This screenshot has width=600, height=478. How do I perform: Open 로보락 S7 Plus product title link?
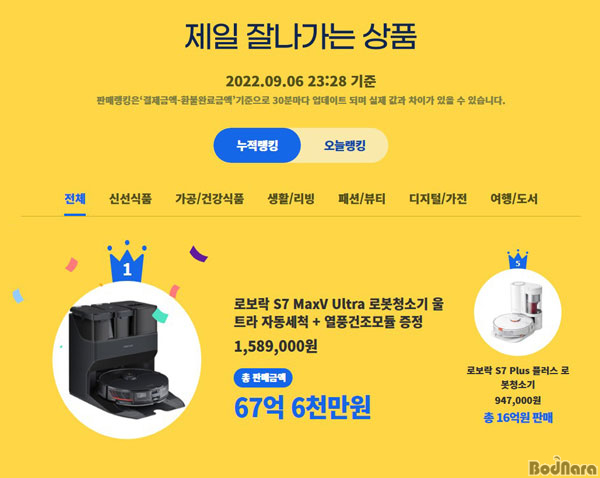(518, 377)
